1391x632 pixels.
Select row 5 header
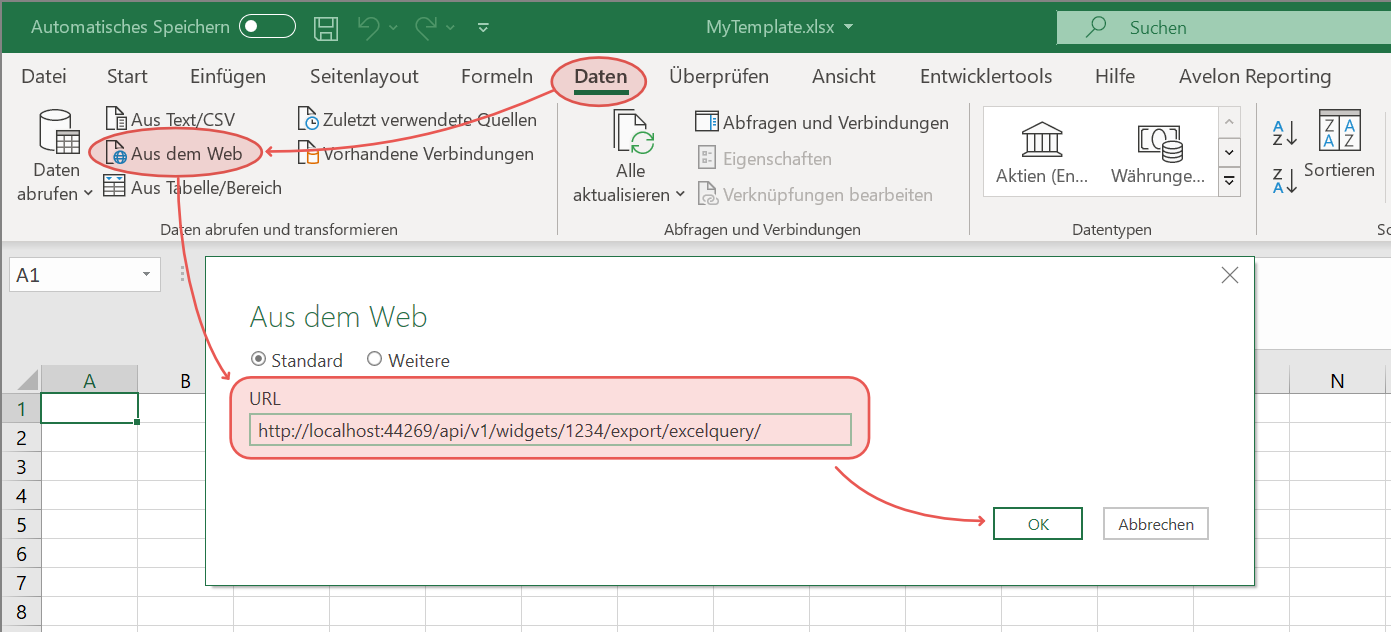[x=20, y=525]
